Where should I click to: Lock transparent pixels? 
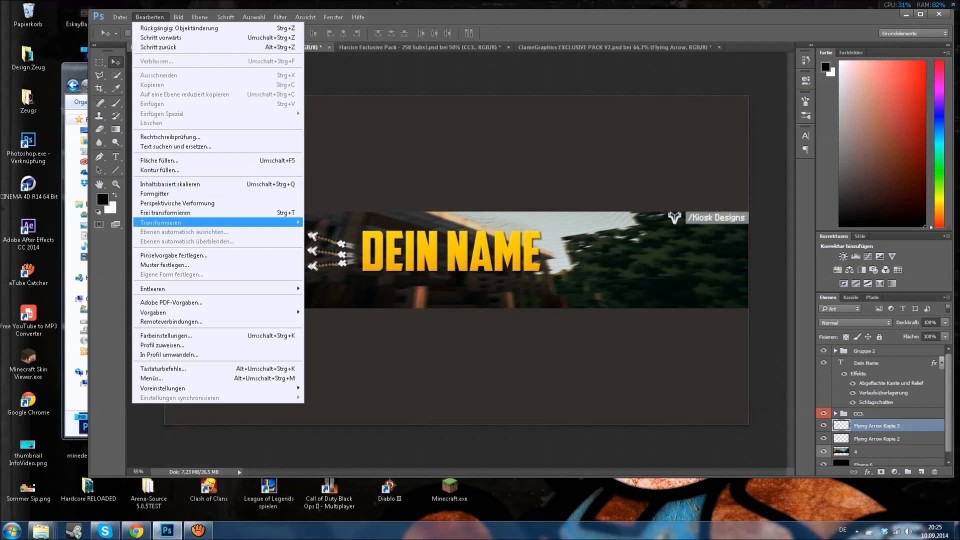(846, 337)
